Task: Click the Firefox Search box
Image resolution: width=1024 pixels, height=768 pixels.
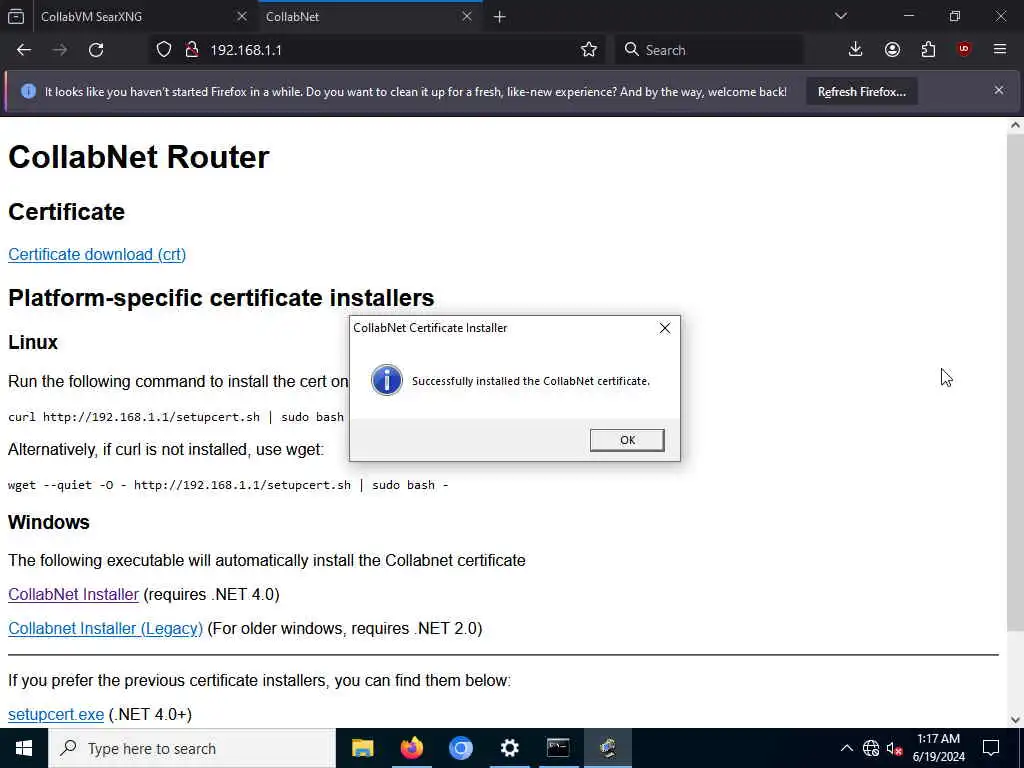Action: pyautogui.click(x=709, y=50)
